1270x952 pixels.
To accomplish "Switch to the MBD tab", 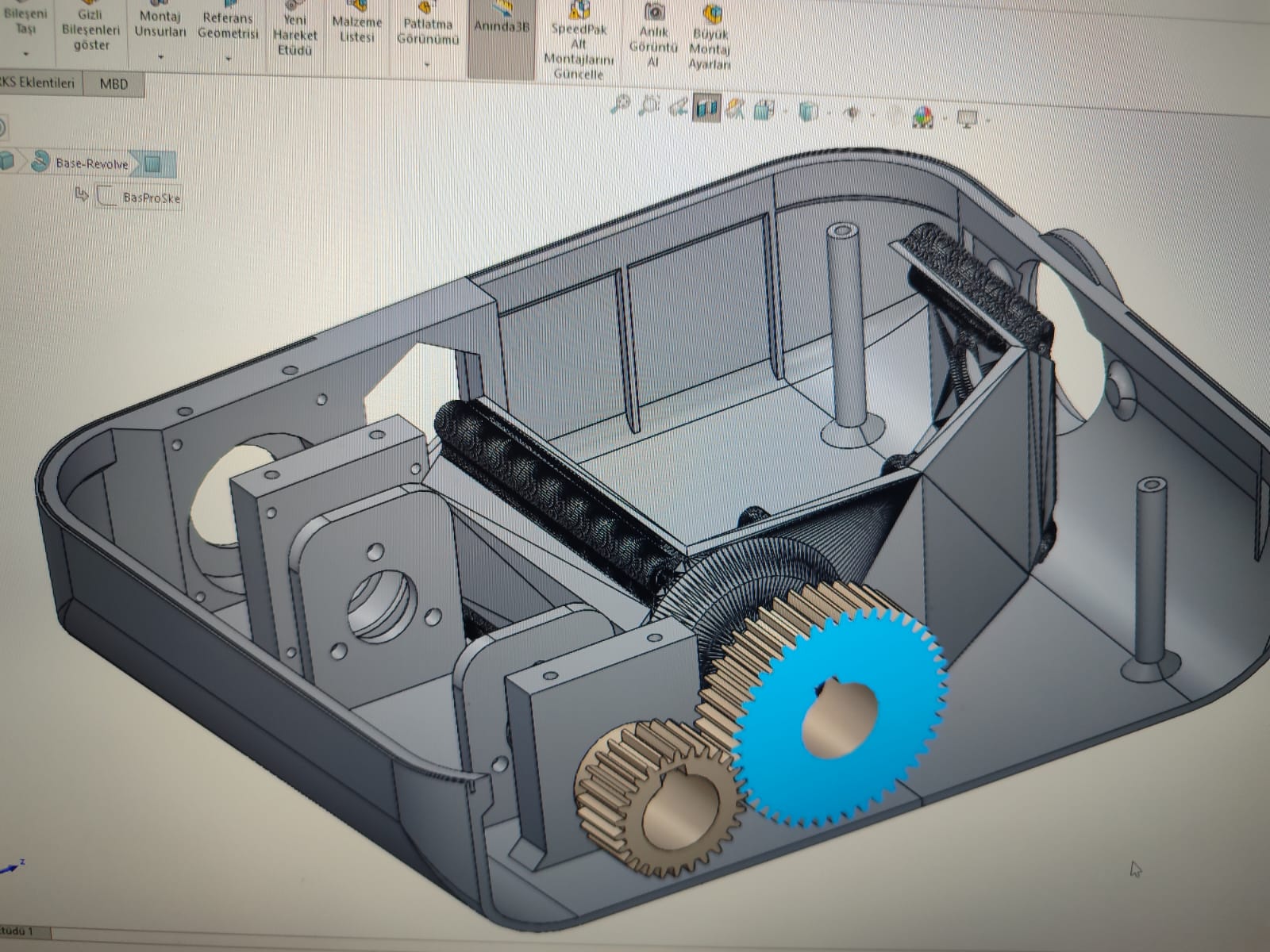I will [114, 84].
